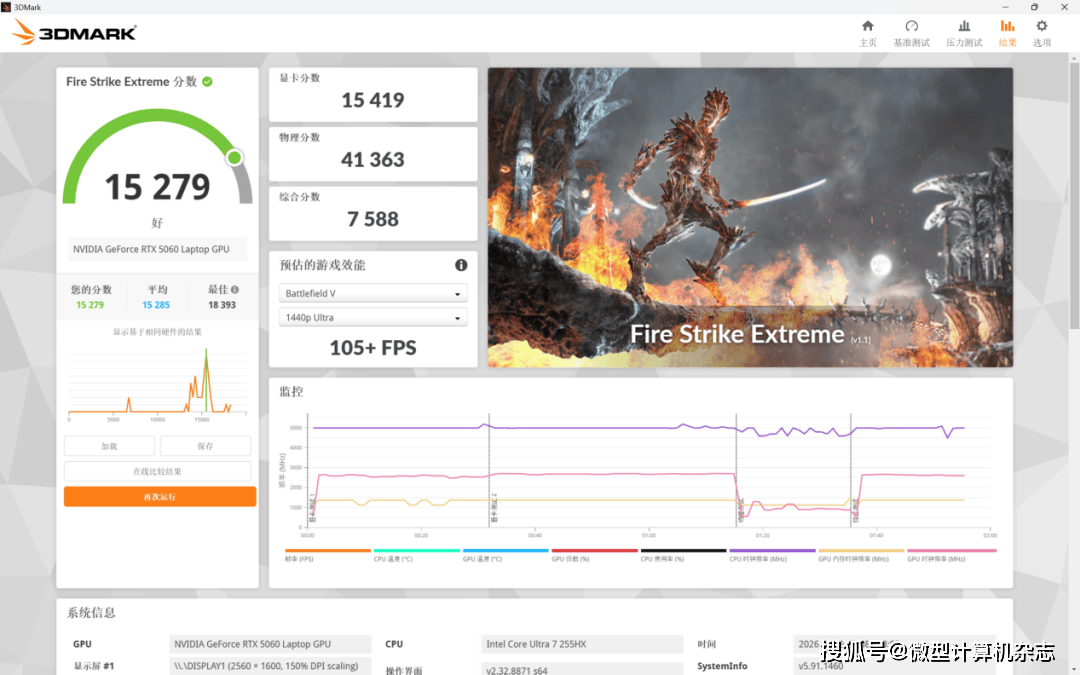Toggle the CPU 使用率 black legend
The image size is (1080, 675).
683,555
